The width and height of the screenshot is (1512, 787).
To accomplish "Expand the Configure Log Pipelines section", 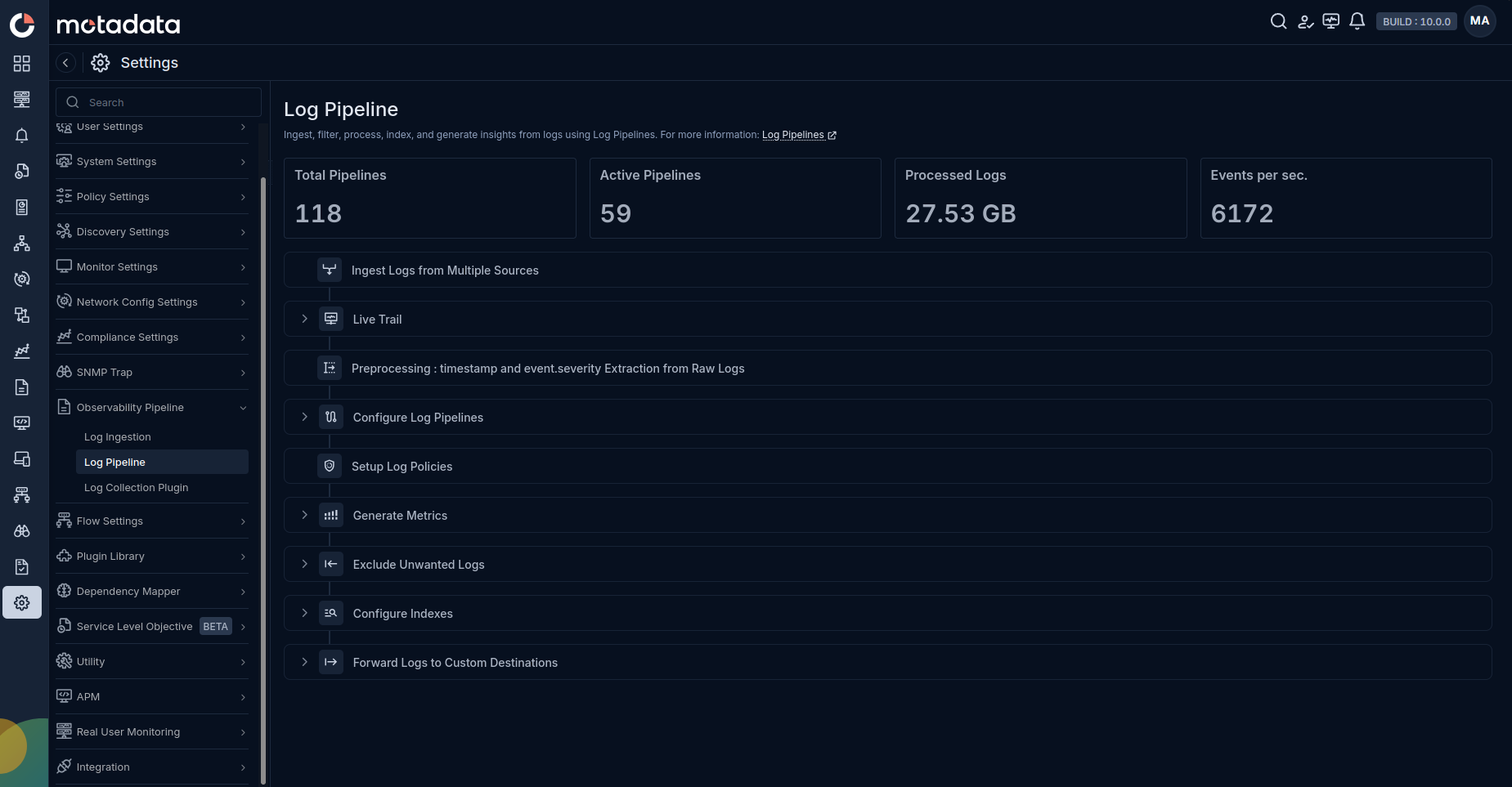I will tap(304, 417).
